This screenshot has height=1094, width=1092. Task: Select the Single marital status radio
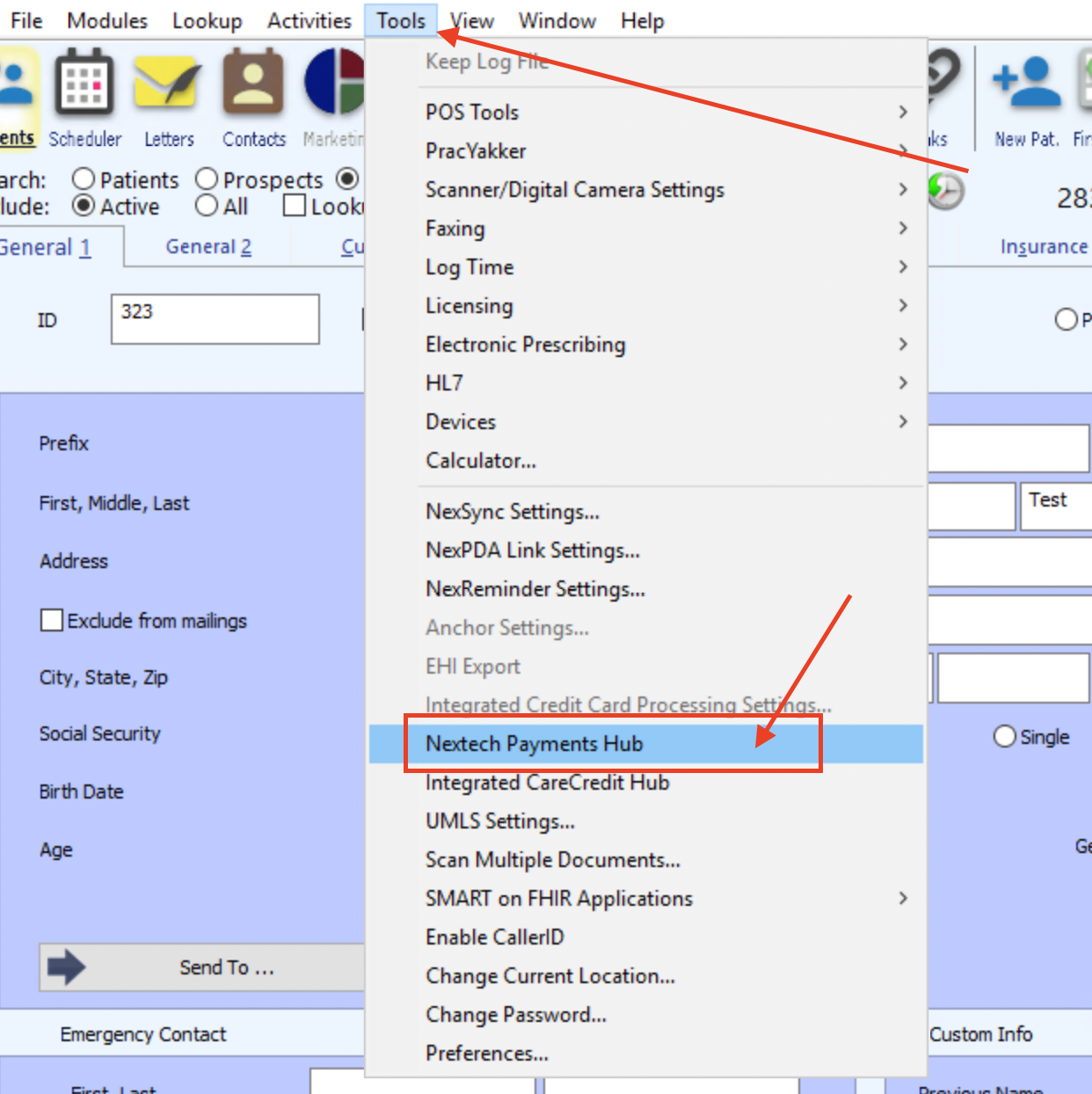tap(1005, 736)
